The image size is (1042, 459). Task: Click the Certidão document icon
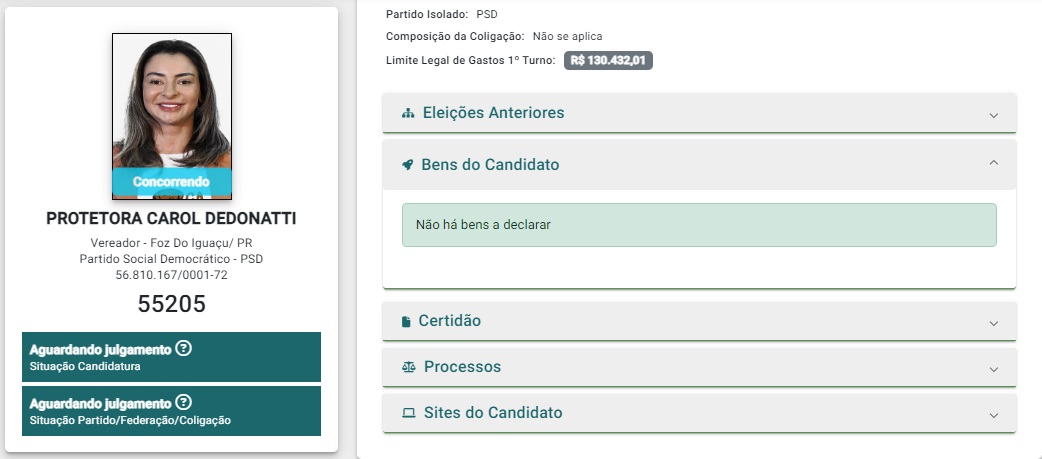pos(406,321)
